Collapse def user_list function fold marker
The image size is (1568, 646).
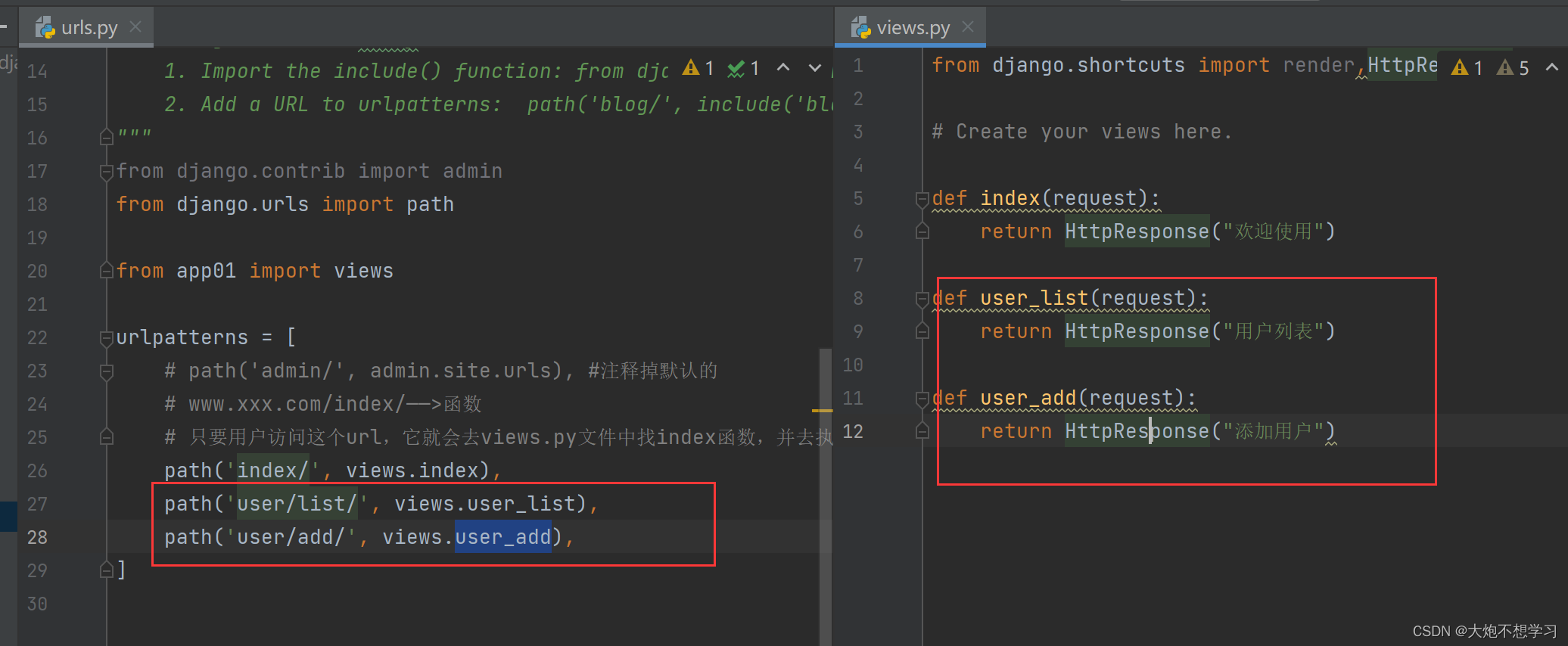922,299
